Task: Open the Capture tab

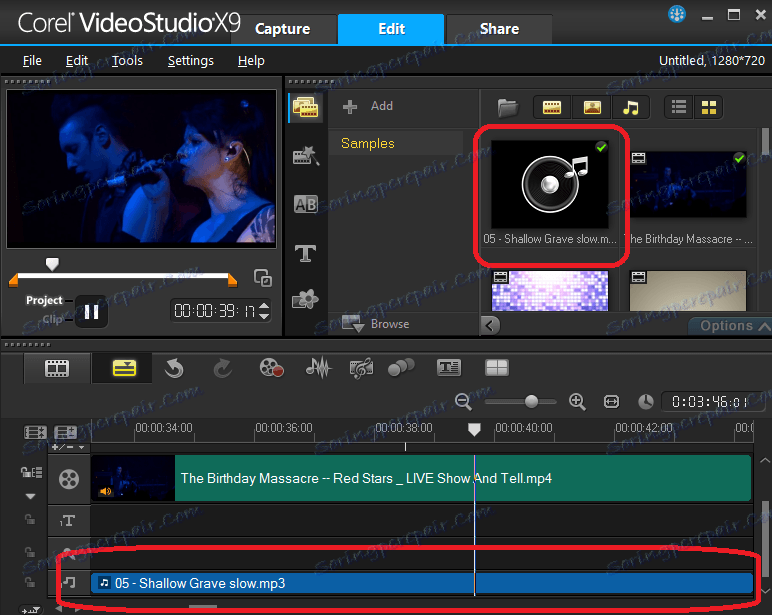Action: tap(283, 29)
